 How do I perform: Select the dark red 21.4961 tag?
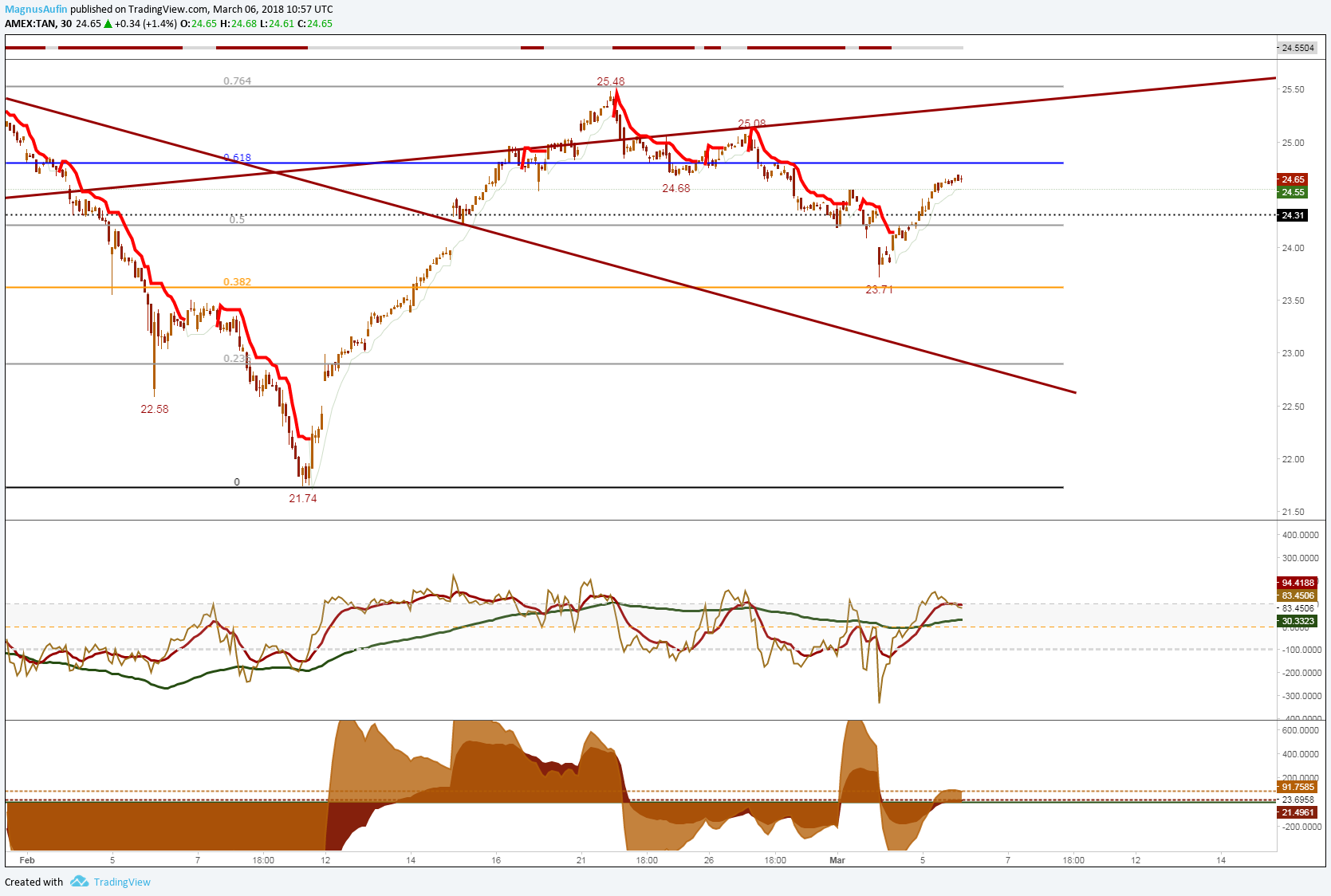[x=1298, y=812]
